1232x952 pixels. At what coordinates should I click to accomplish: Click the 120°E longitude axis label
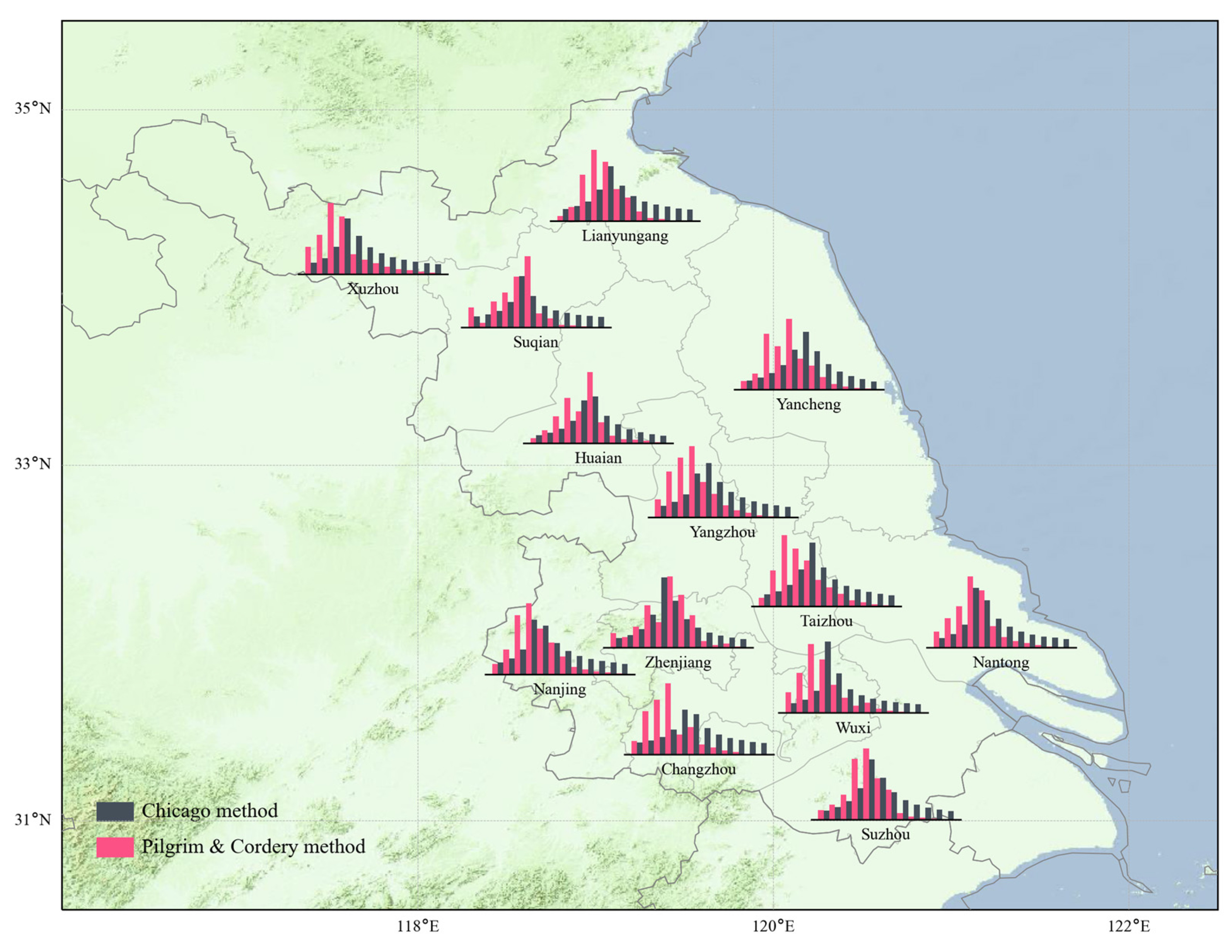click(x=773, y=926)
